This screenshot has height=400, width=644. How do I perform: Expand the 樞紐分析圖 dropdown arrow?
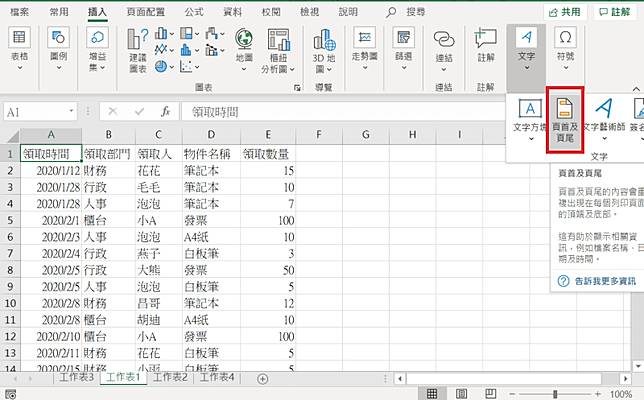(292, 69)
